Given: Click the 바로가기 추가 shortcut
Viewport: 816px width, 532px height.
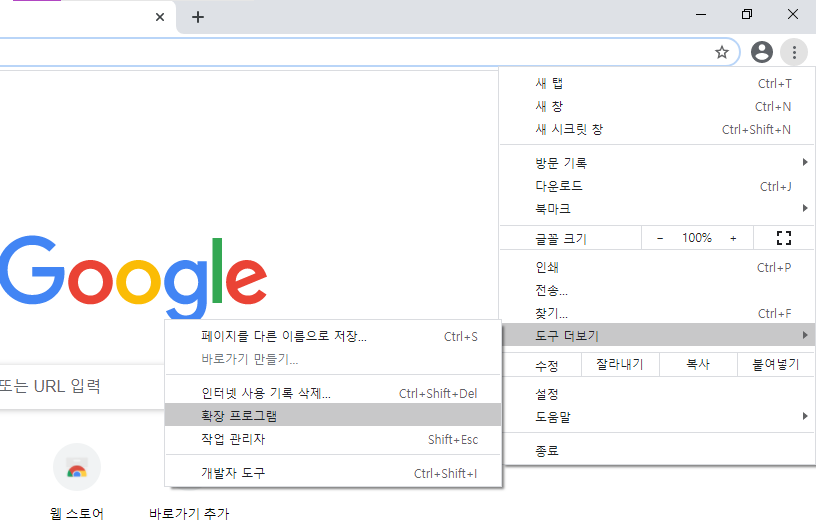Looking at the screenshot, I should pos(189,514).
